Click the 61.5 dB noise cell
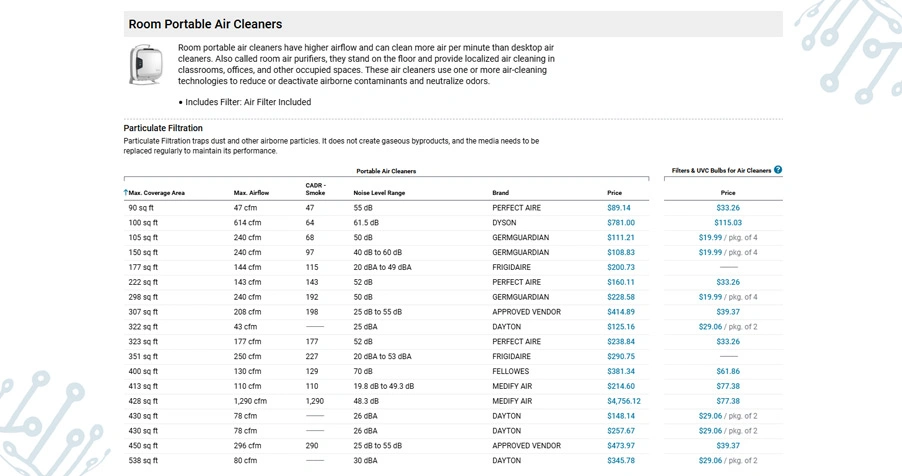This screenshot has width=902, height=476. point(365,223)
